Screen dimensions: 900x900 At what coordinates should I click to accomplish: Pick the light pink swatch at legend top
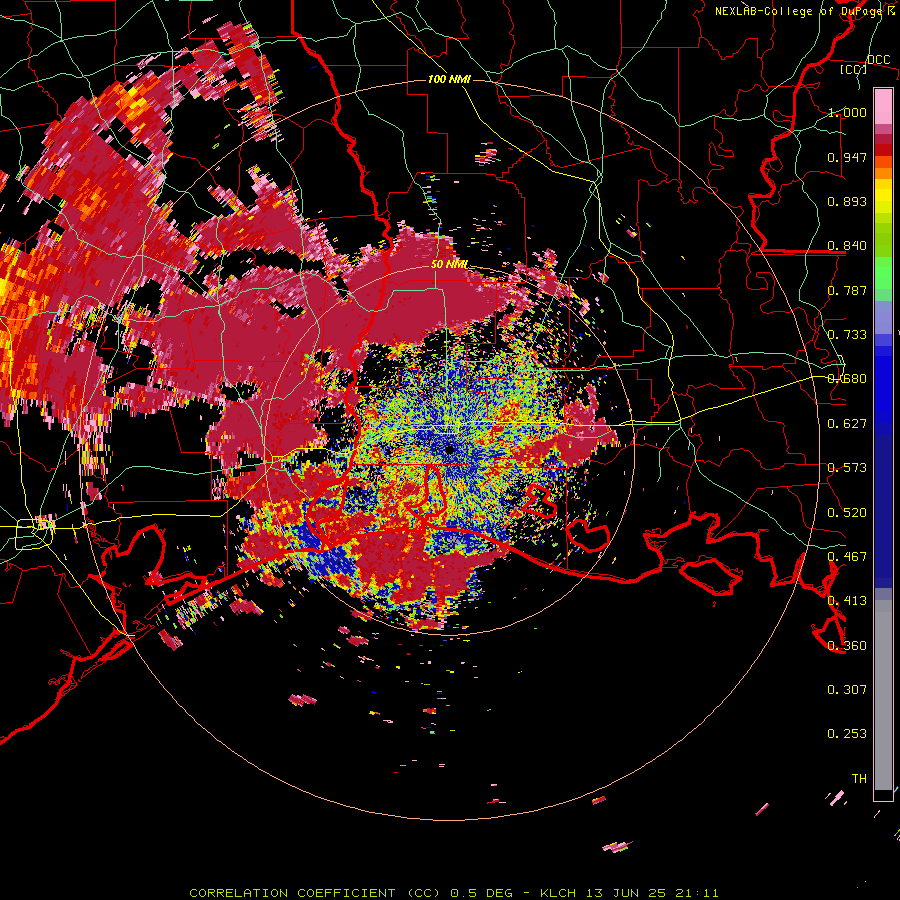click(883, 106)
